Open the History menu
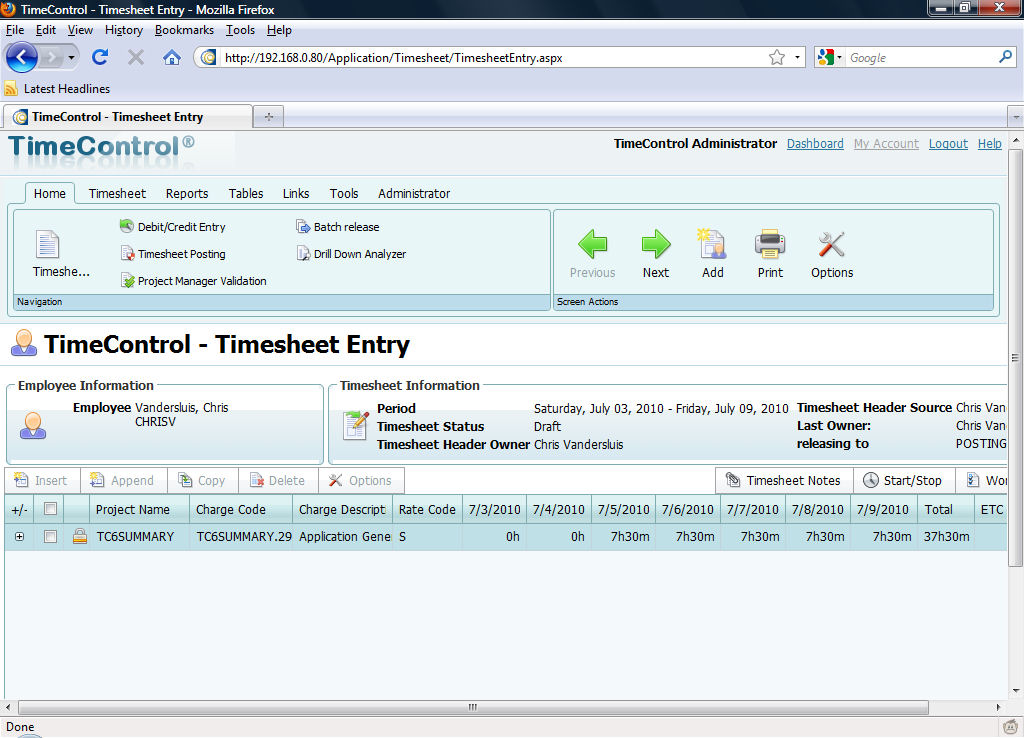Viewport: 1024px width, 738px height. coord(123,30)
